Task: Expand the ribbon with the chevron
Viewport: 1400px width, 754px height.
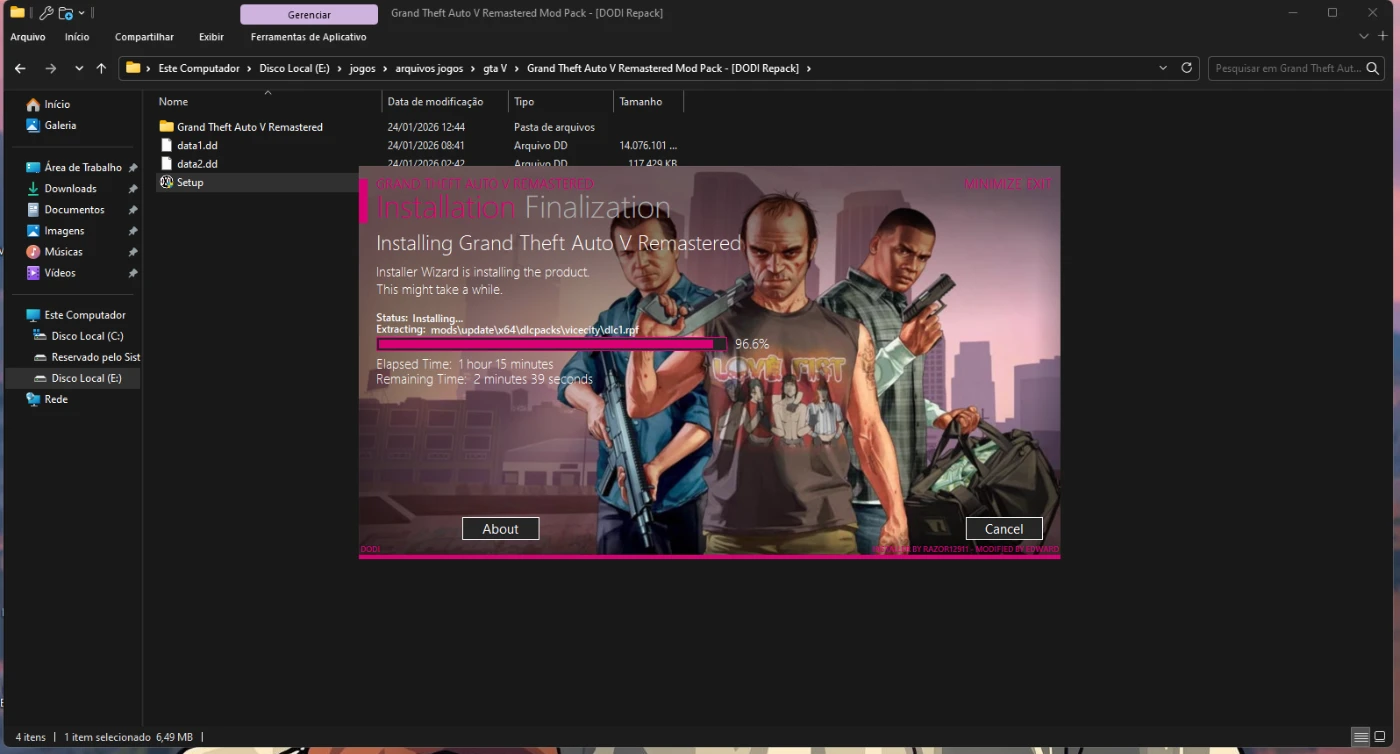Action: pyautogui.click(x=1364, y=37)
